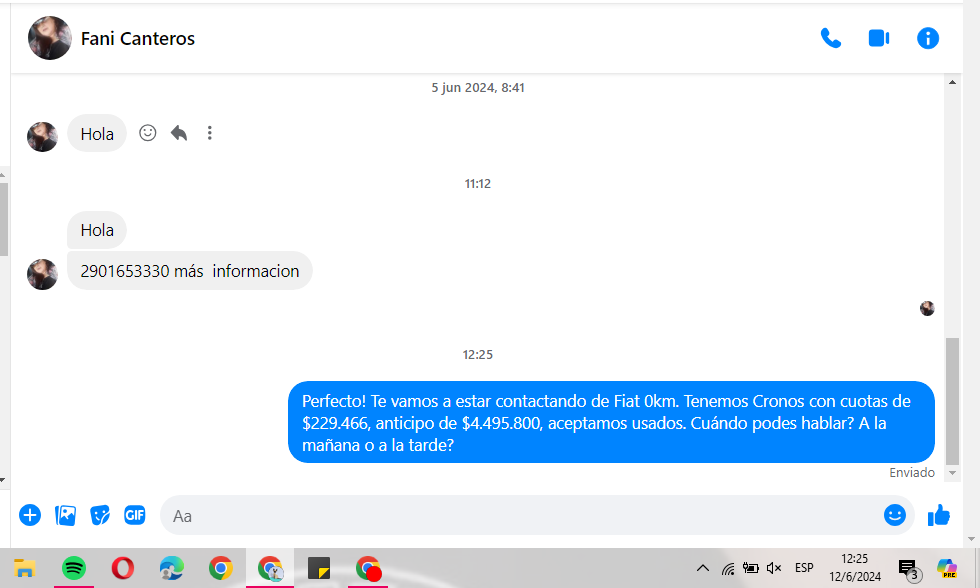Open the plus menu for more actions

(30, 515)
